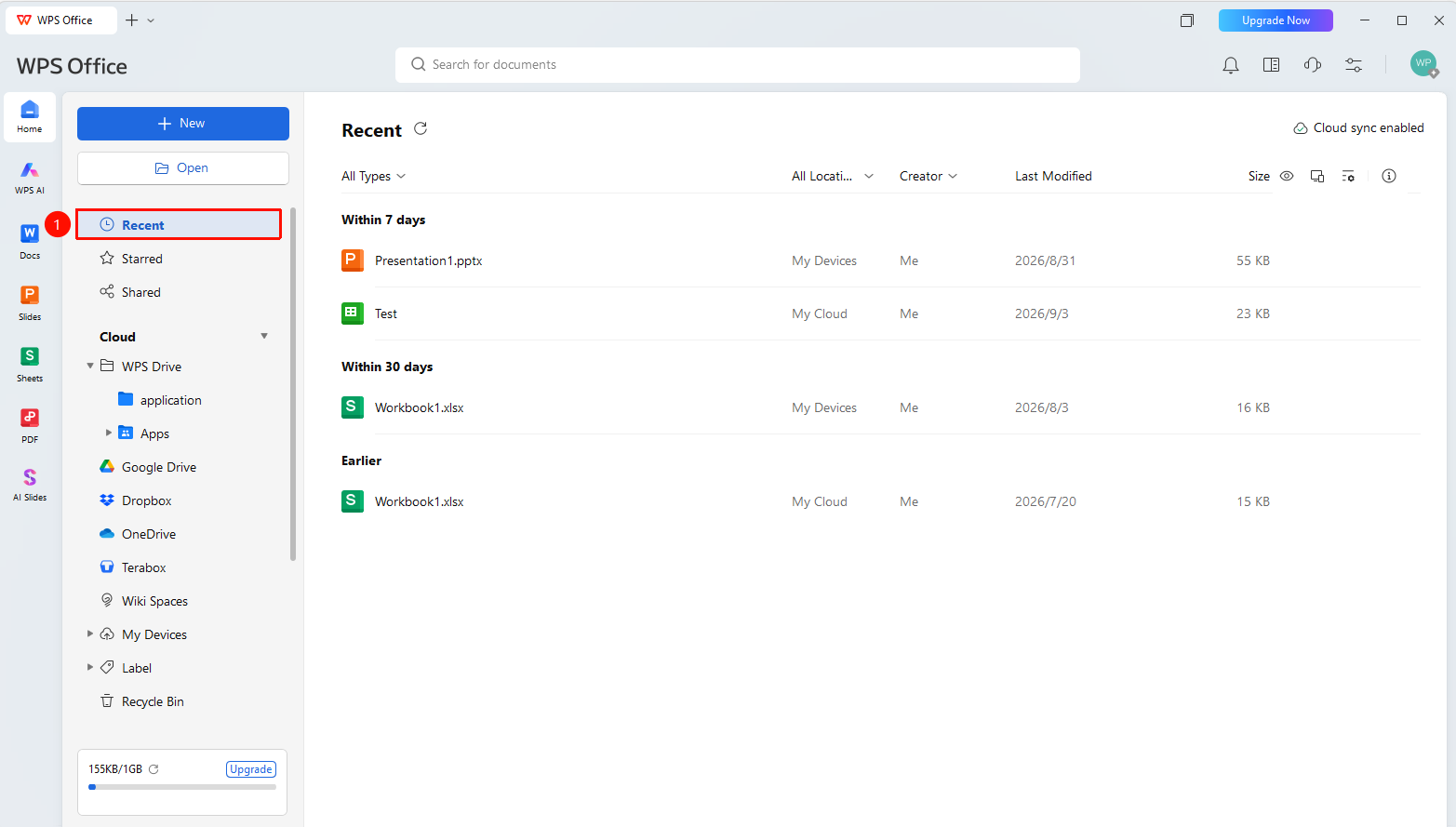This screenshot has height=827, width=1456.
Task: Click the Search for documents field
Action: 738,65
